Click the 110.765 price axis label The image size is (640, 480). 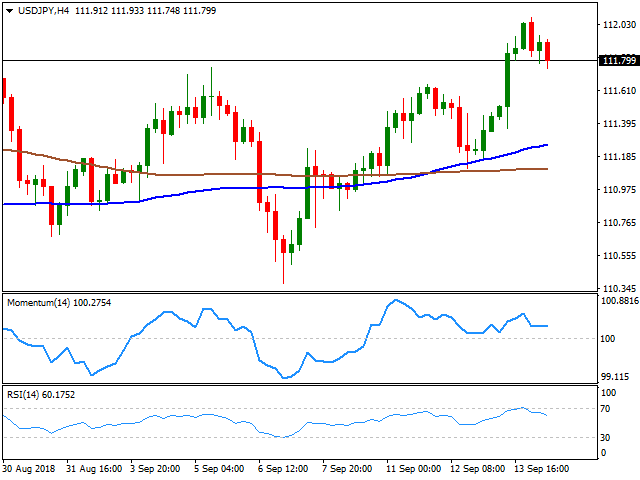pyautogui.click(x=619, y=223)
